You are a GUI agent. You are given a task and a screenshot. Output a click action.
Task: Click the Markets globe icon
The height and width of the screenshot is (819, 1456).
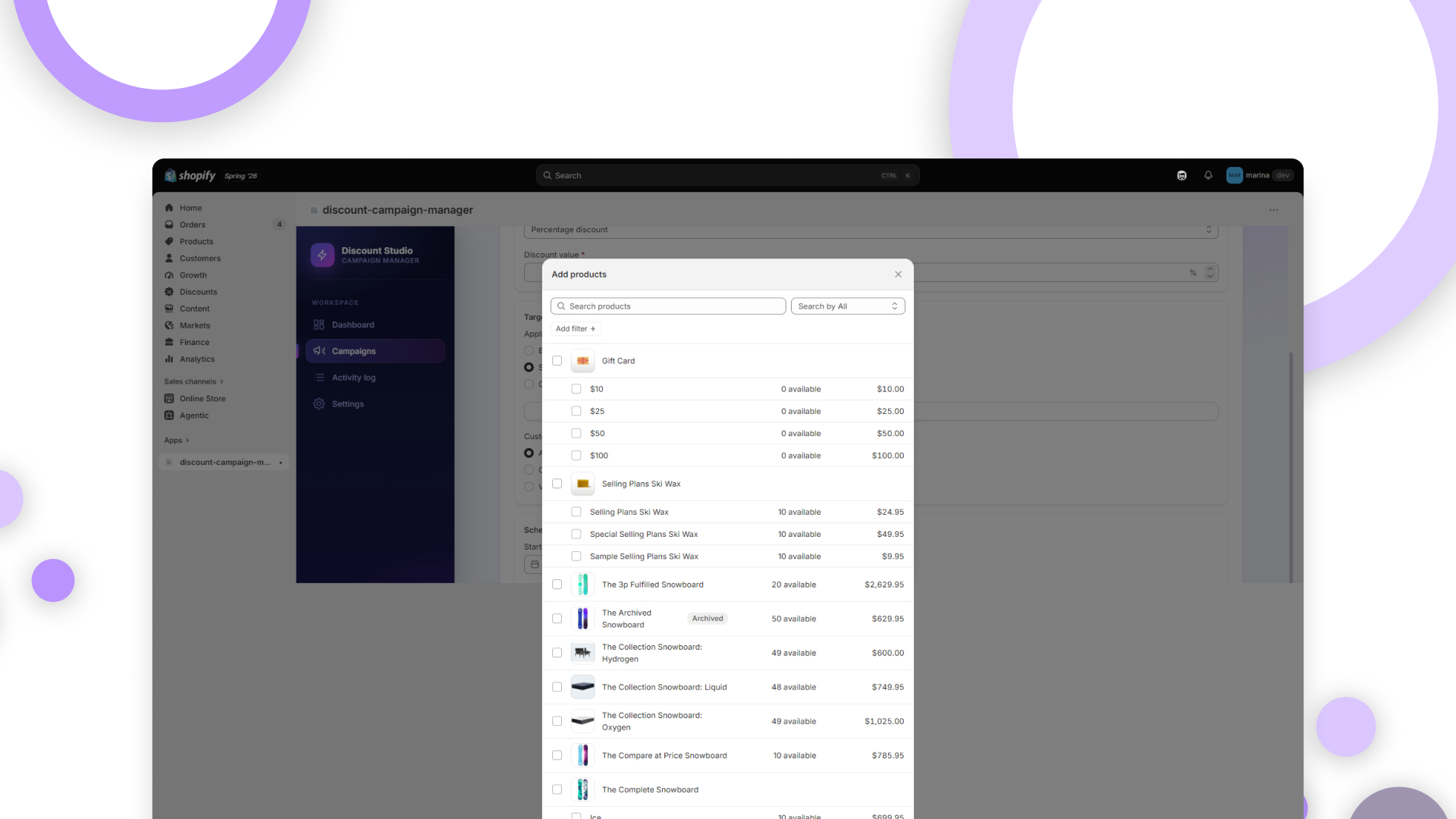(169, 325)
